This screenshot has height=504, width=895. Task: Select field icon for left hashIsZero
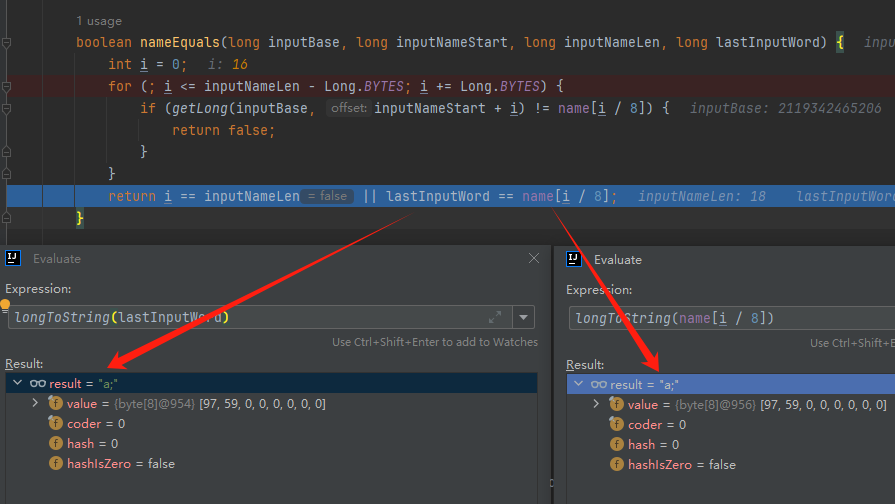[55, 463]
